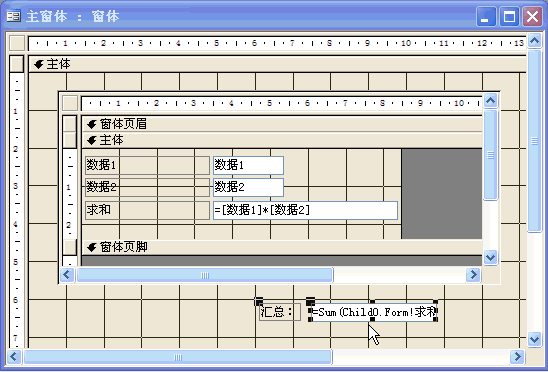Click main window's horizontal scroll left arrow
Screen dimensions: 548x372
pos(13,357)
